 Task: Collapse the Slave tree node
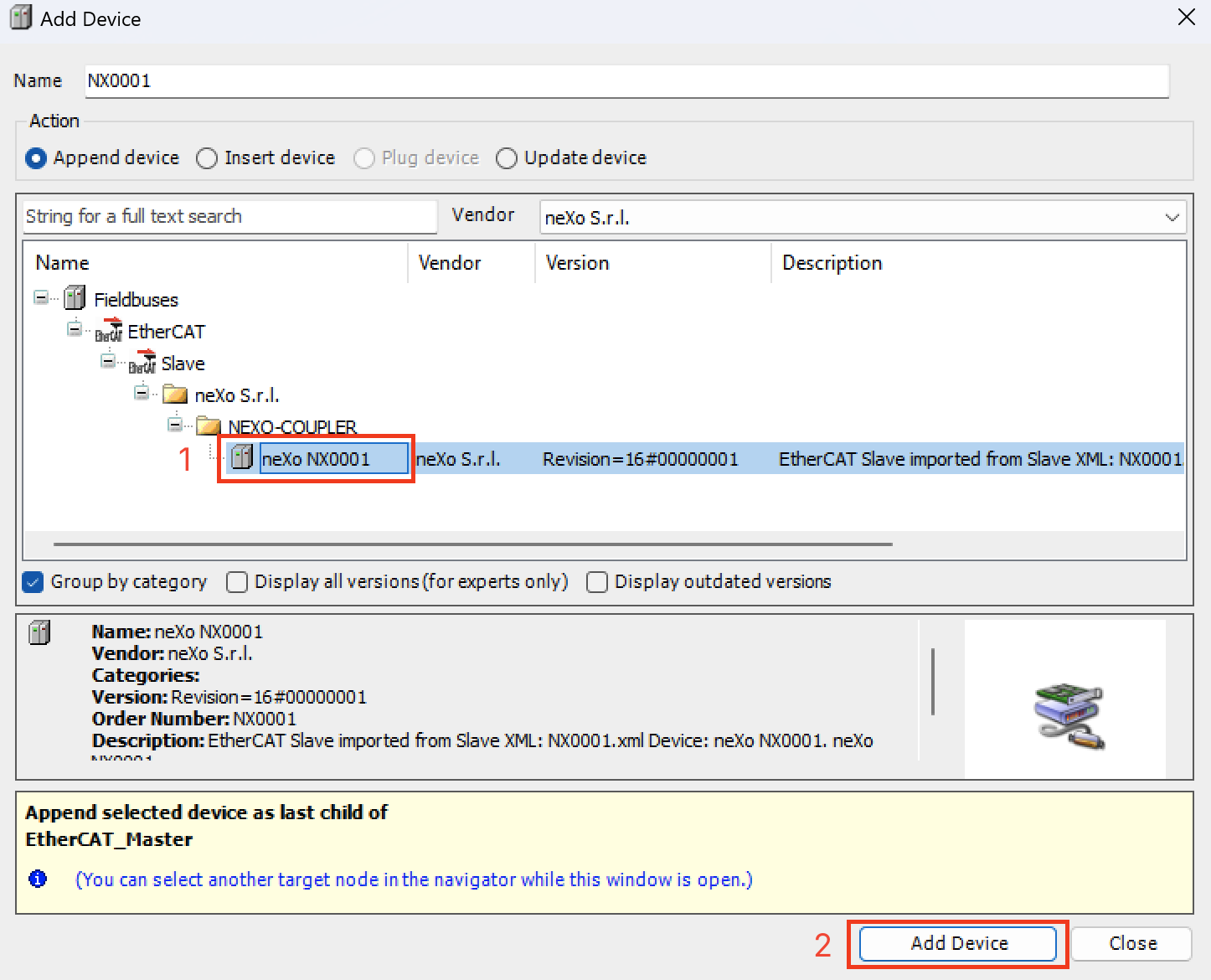click(x=108, y=361)
